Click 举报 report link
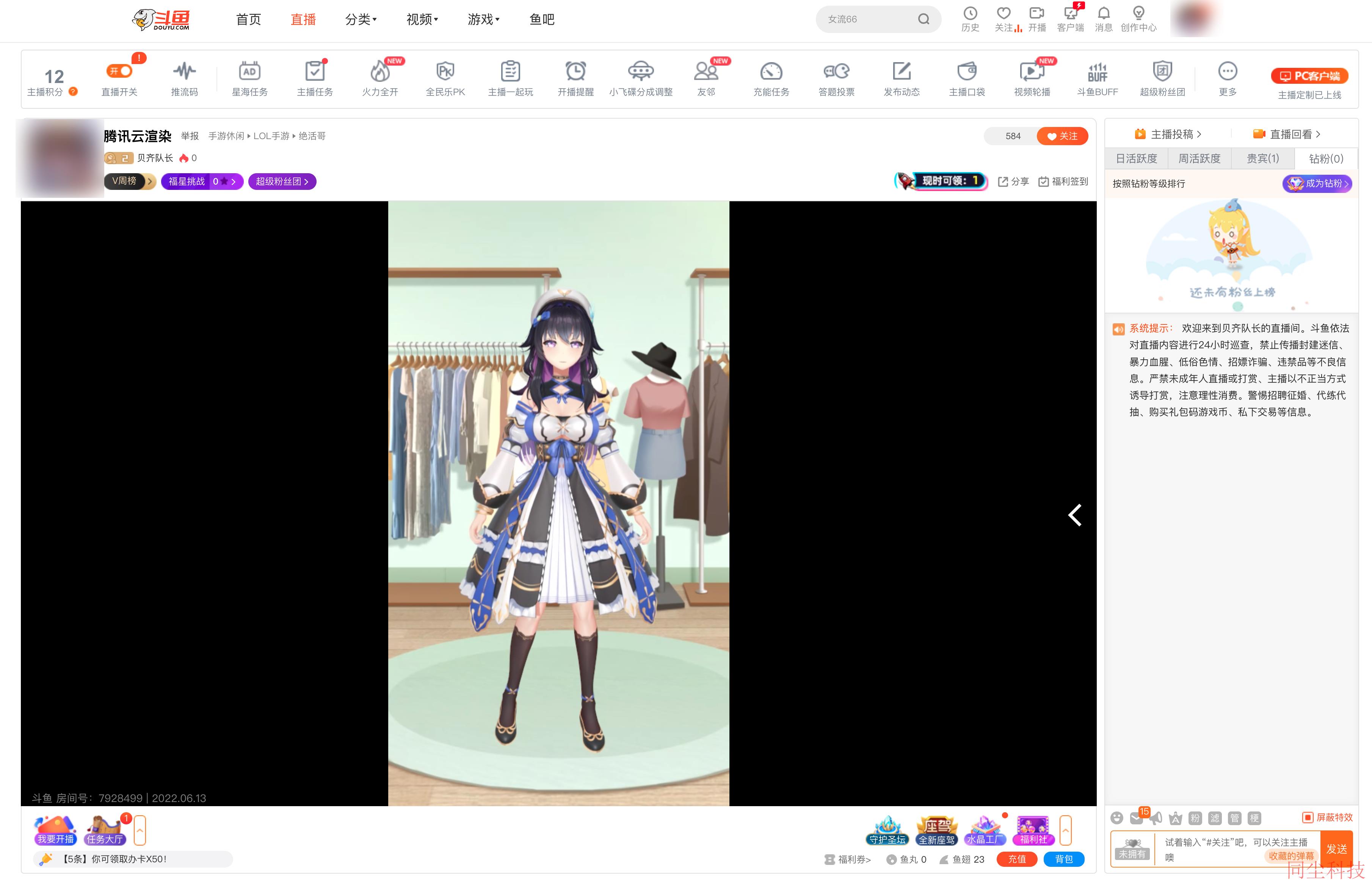The image size is (1372, 885). click(190, 136)
